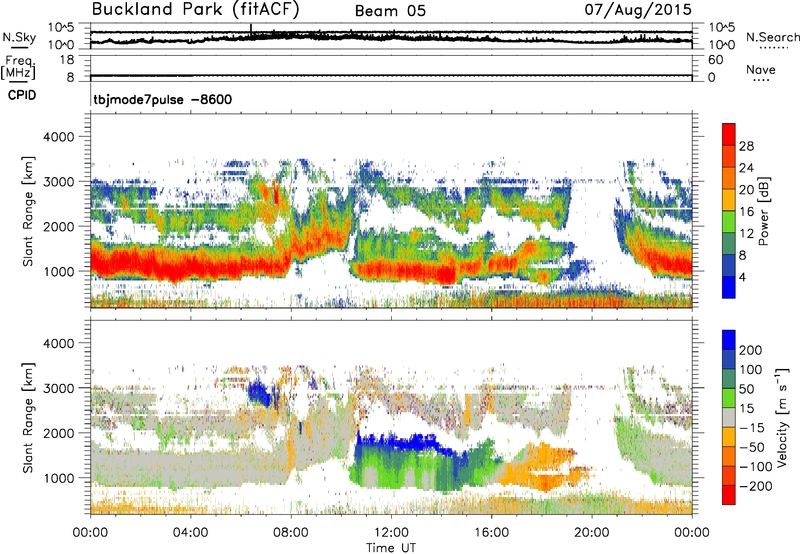Click the 'Beam 05' label

[390, 11]
